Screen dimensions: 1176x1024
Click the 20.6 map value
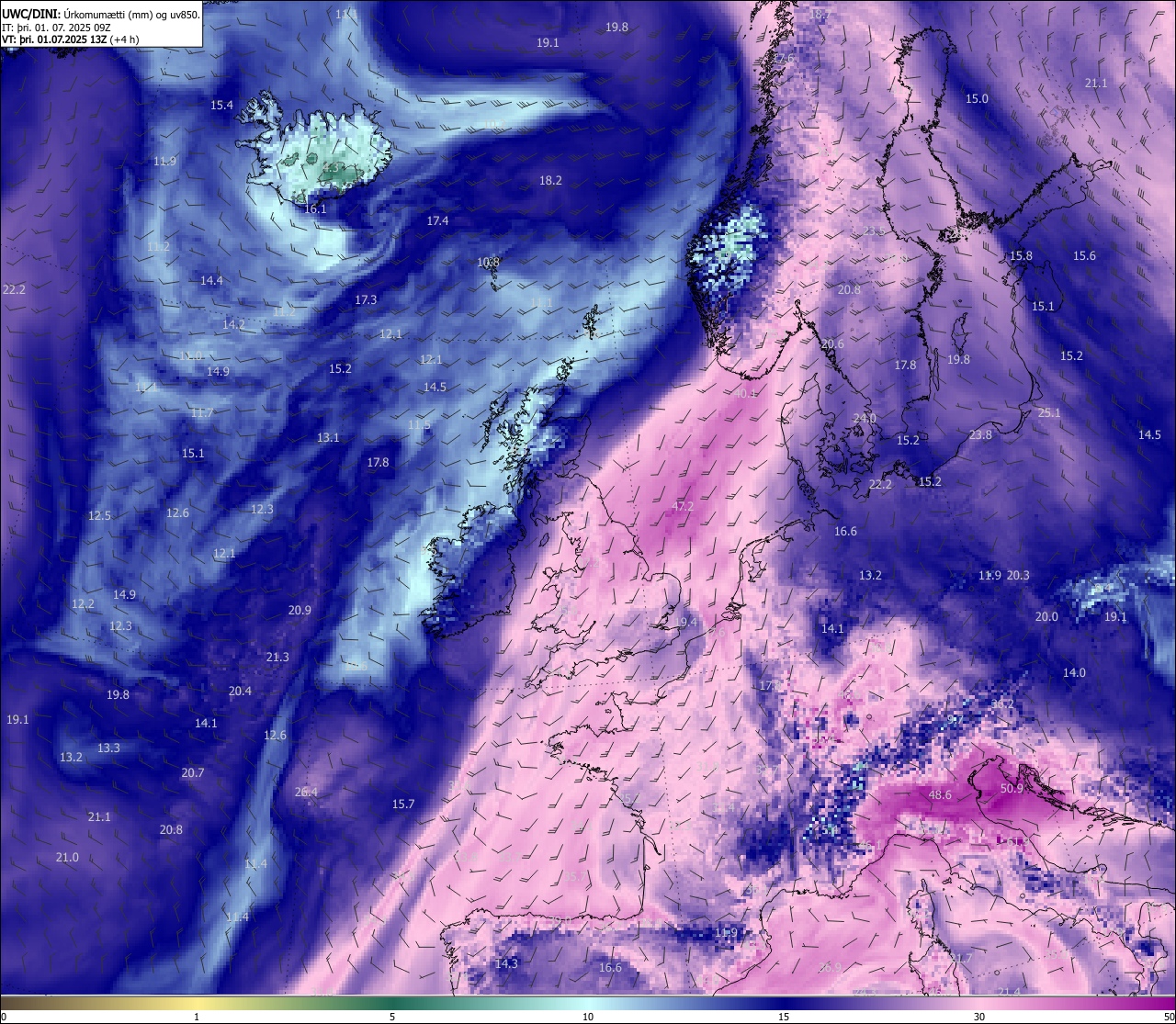pos(832,344)
